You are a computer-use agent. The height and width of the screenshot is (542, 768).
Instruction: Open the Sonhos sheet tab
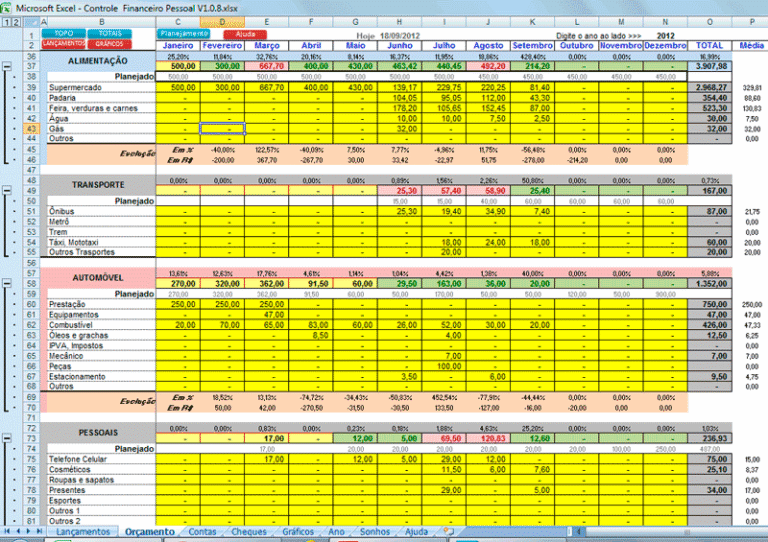pyautogui.click(x=375, y=531)
